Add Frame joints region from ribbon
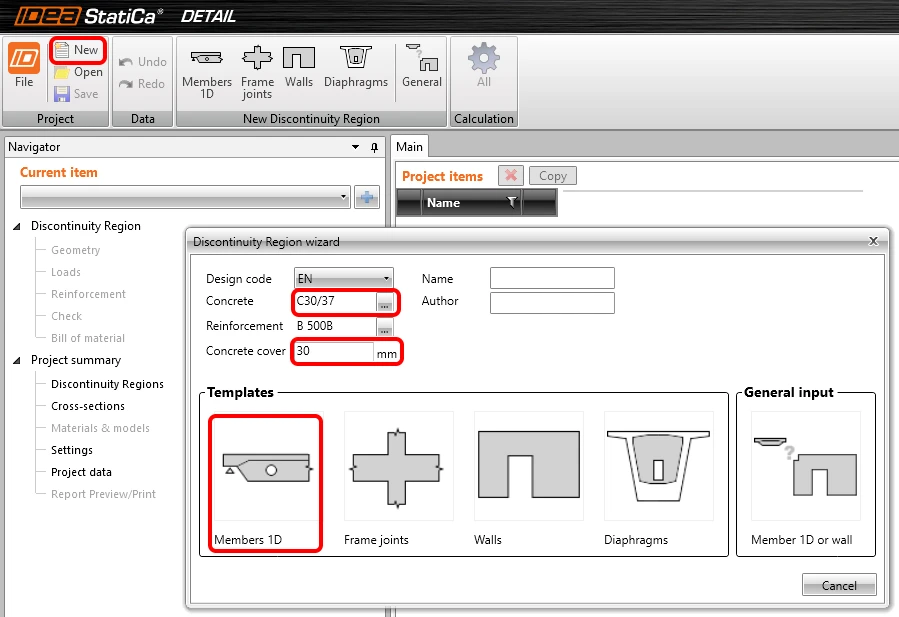This screenshot has height=617, width=899. [x=257, y=72]
